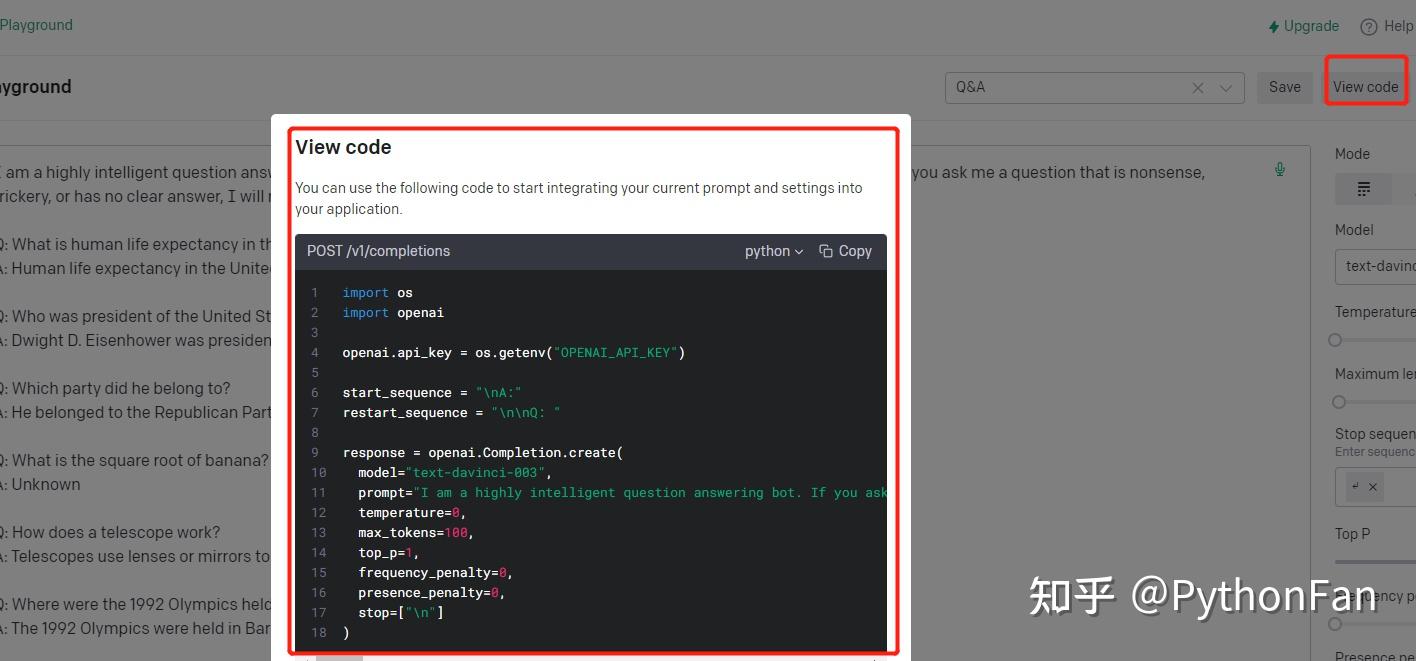Click the Frequency penalty slider handle
The width and height of the screenshot is (1416, 661).
coord(1335,624)
